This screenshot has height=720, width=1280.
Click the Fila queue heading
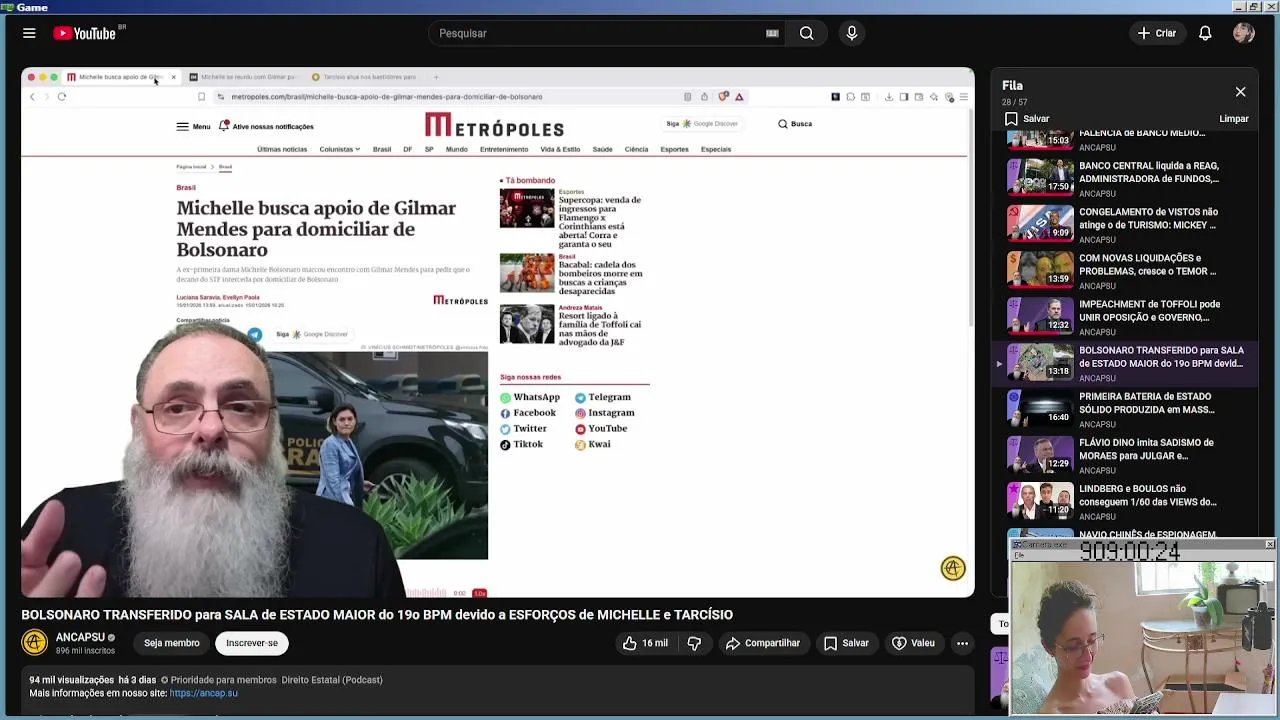click(1012, 86)
